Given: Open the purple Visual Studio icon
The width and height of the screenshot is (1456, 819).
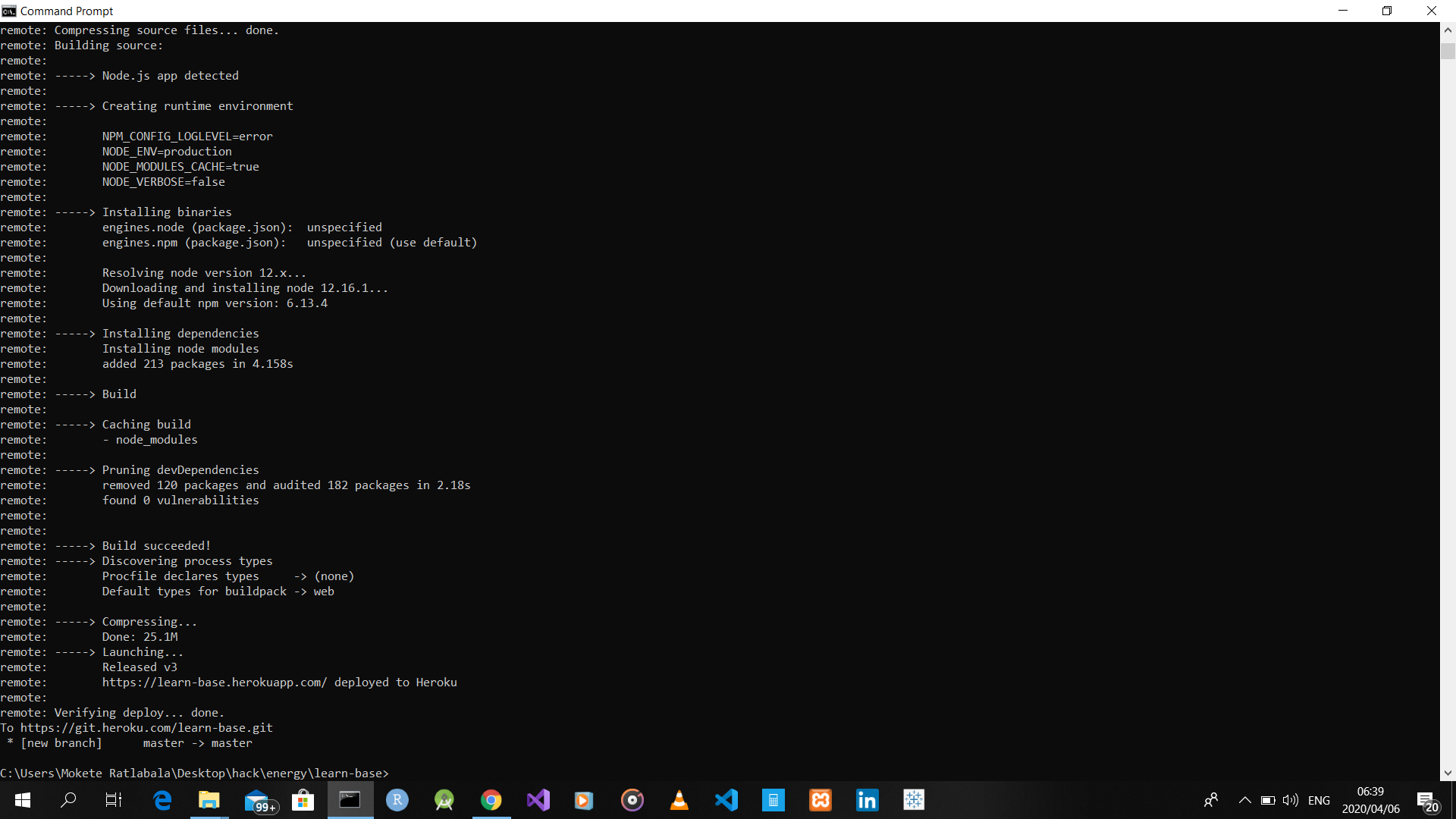Looking at the screenshot, I should [x=538, y=800].
